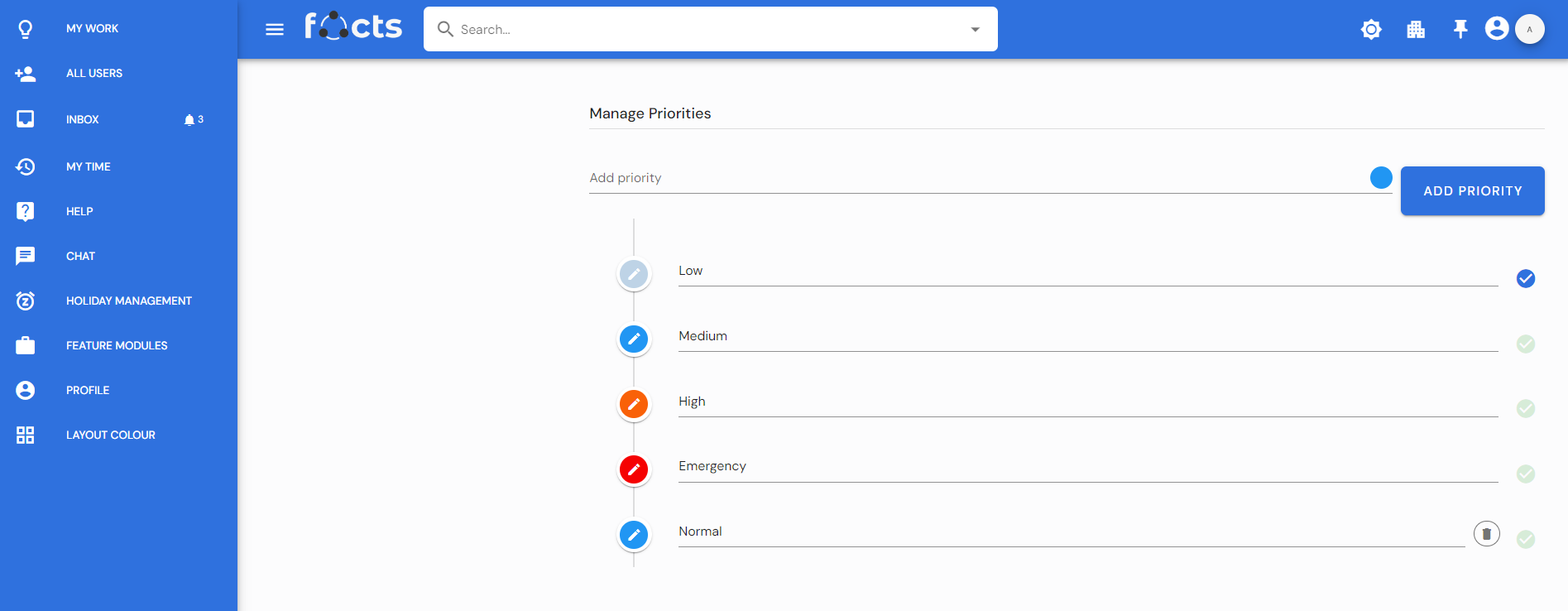
Task: Delete the Normal priority with trash icon
Action: click(1486, 534)
